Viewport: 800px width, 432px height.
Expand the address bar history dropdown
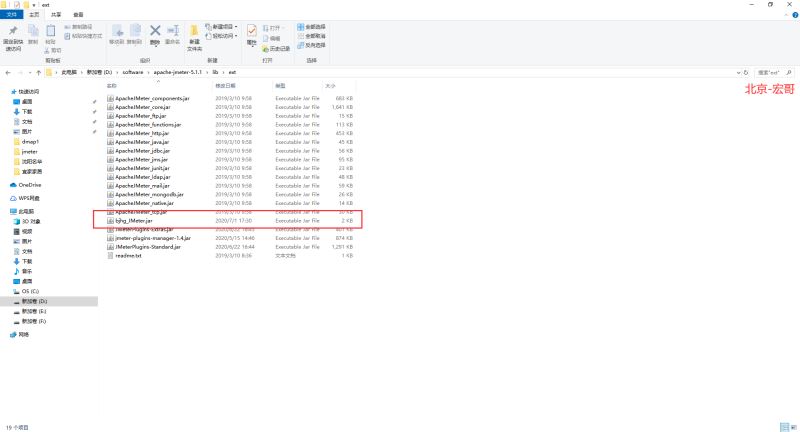pyautogui.click(x=738, y=72)
